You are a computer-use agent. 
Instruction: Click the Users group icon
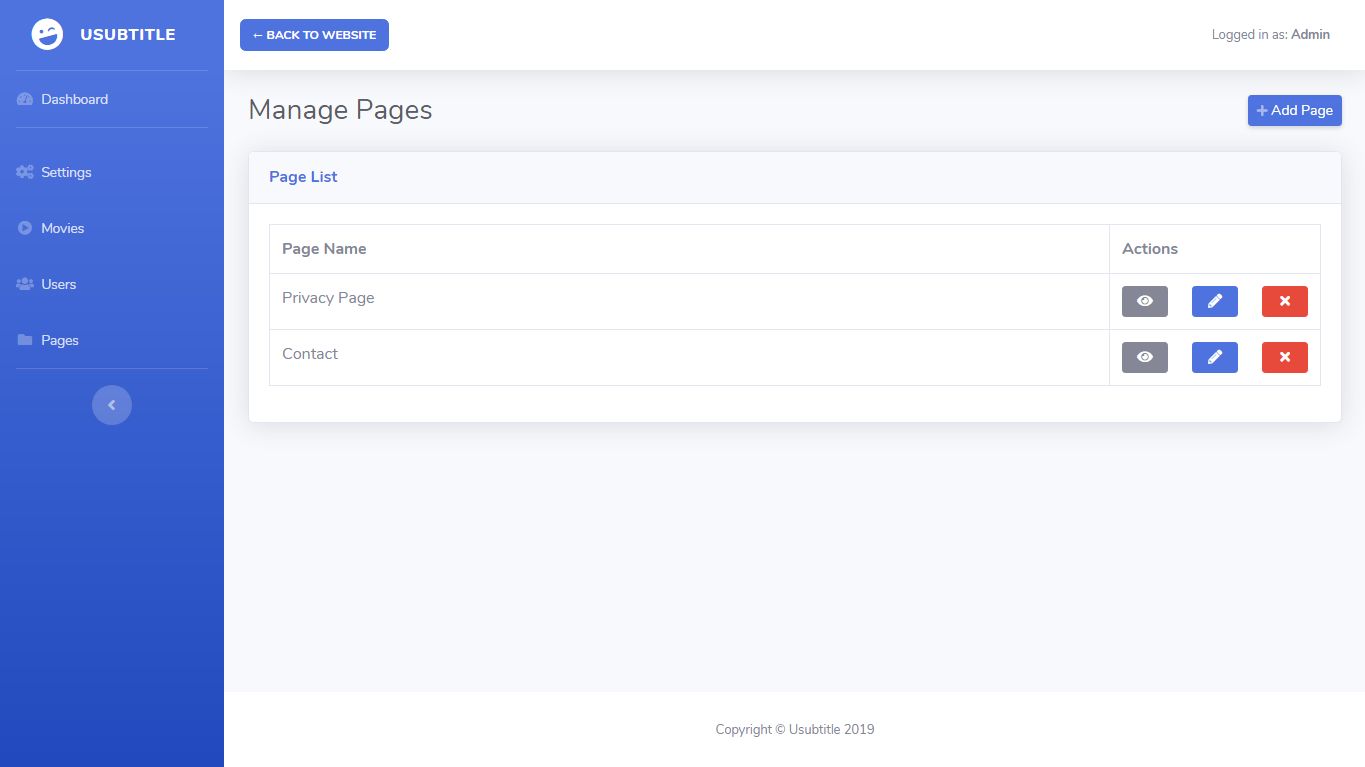coord(25,284)
